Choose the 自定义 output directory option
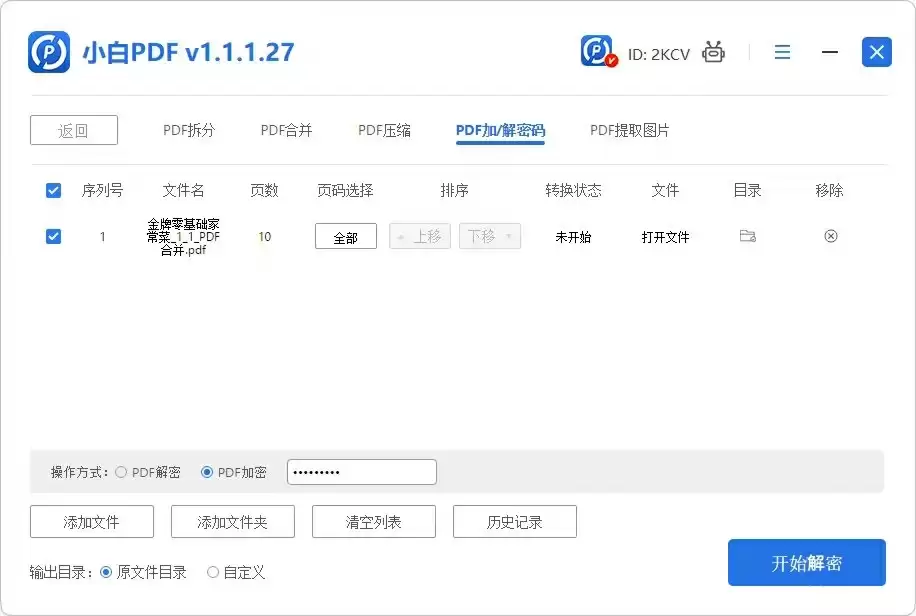Screen dimensions: 916x616 click(x=212, y=572)
